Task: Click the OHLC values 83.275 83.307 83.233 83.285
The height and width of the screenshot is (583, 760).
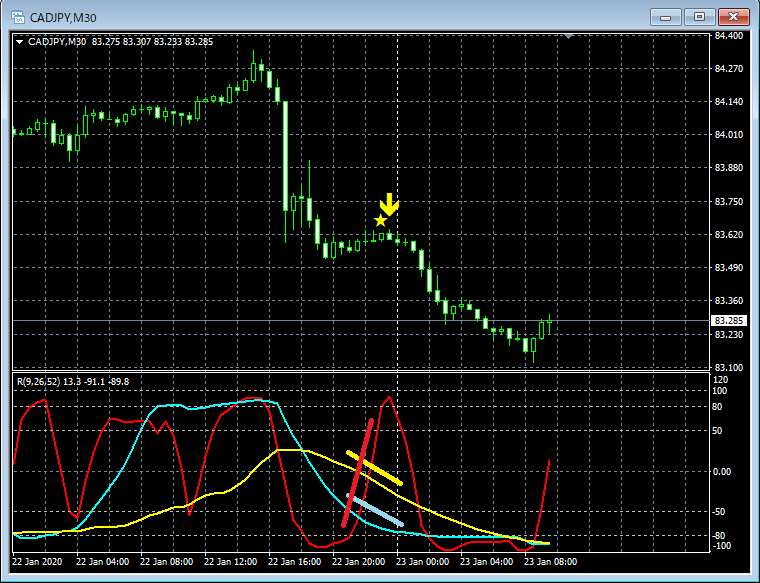Action: tap(152, 42)
